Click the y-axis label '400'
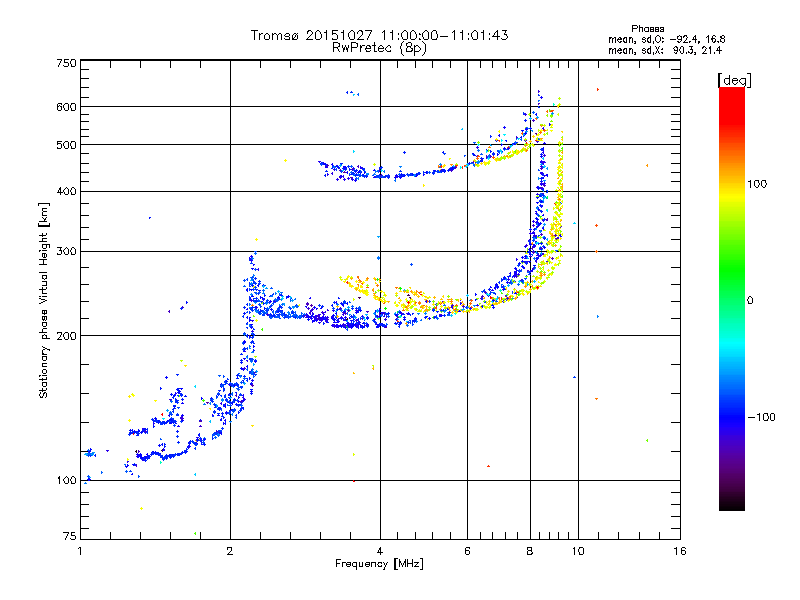 click(66, 191)
